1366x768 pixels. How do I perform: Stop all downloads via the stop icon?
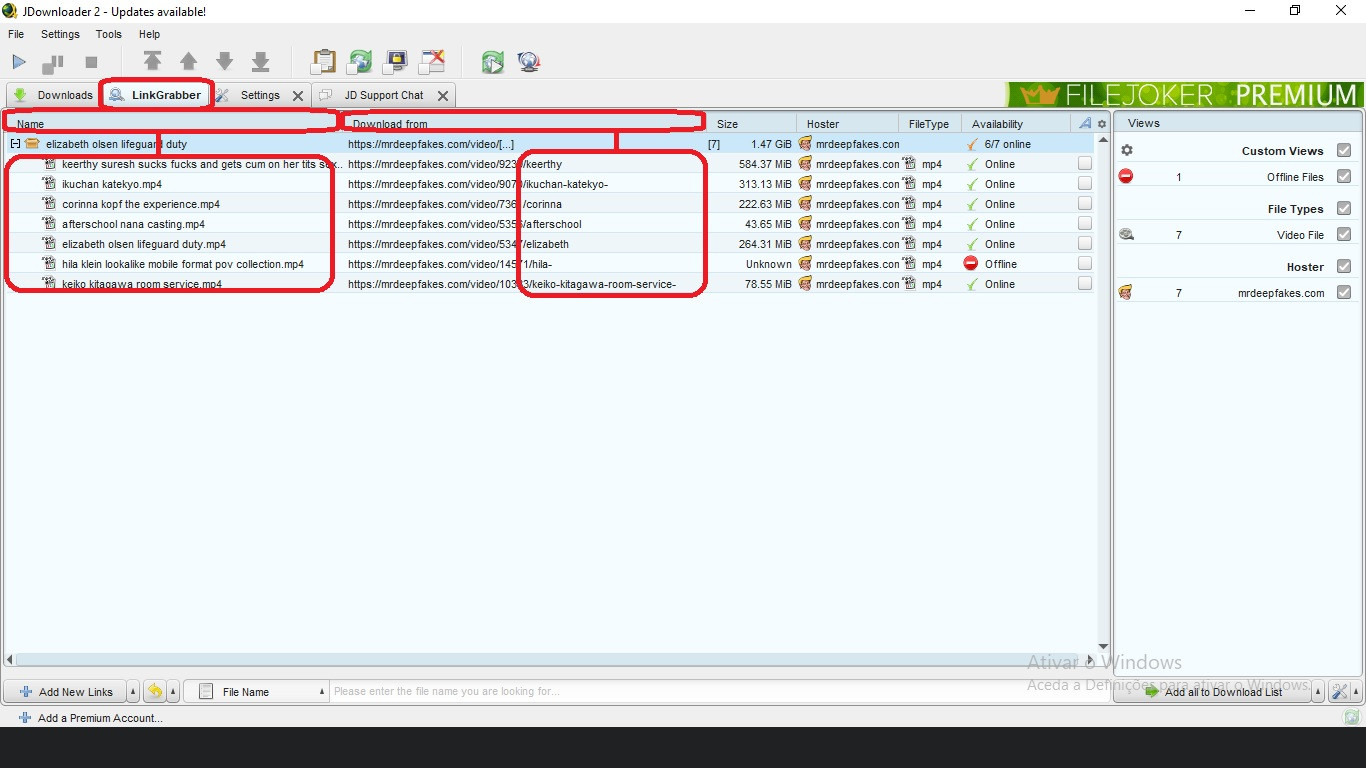click(x=91, y=62)
